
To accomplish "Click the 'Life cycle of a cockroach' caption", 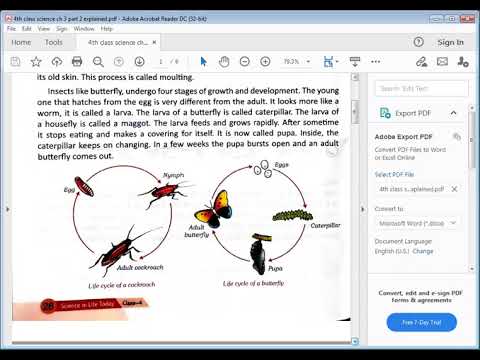I will click(x=122, y=285).
